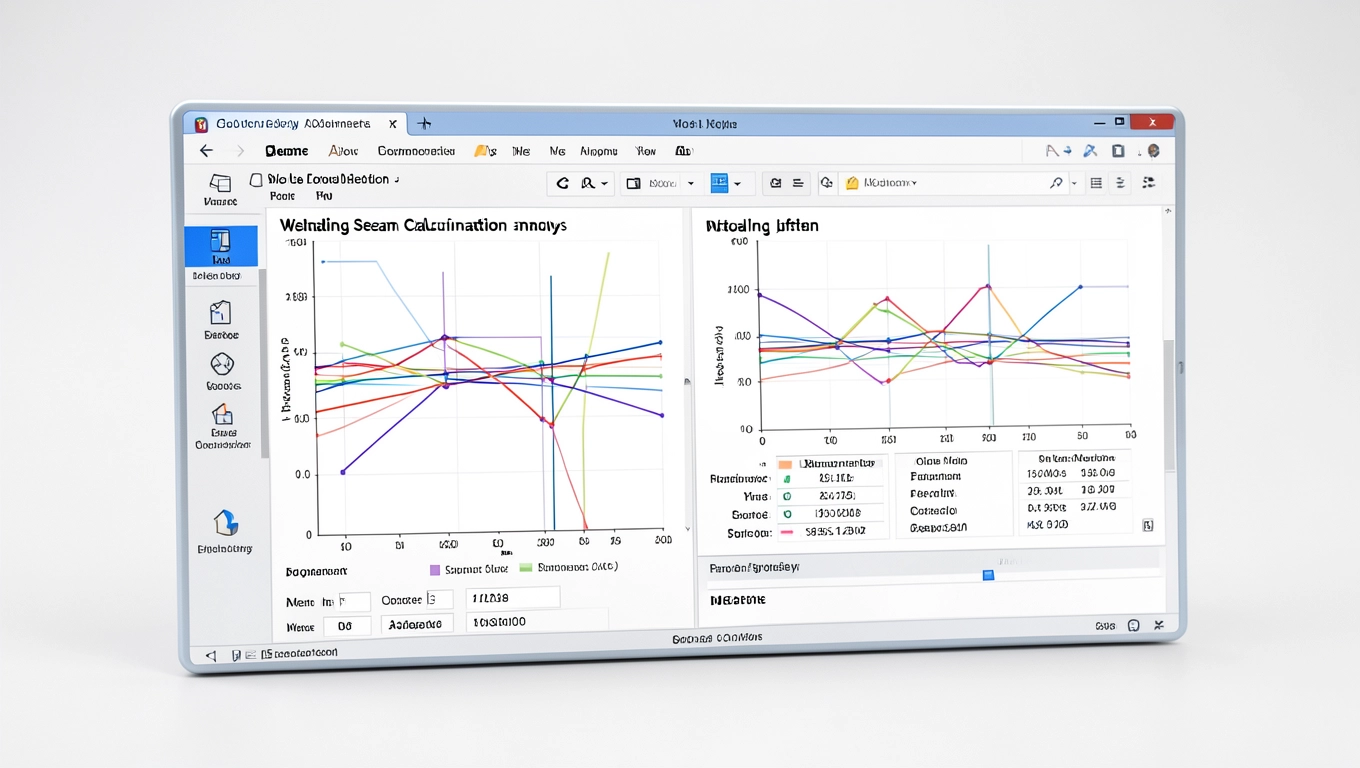This screenshot has width=1360, height=768.
Task: Click the blue slider handle below tables
Action: tap(988, 575)
